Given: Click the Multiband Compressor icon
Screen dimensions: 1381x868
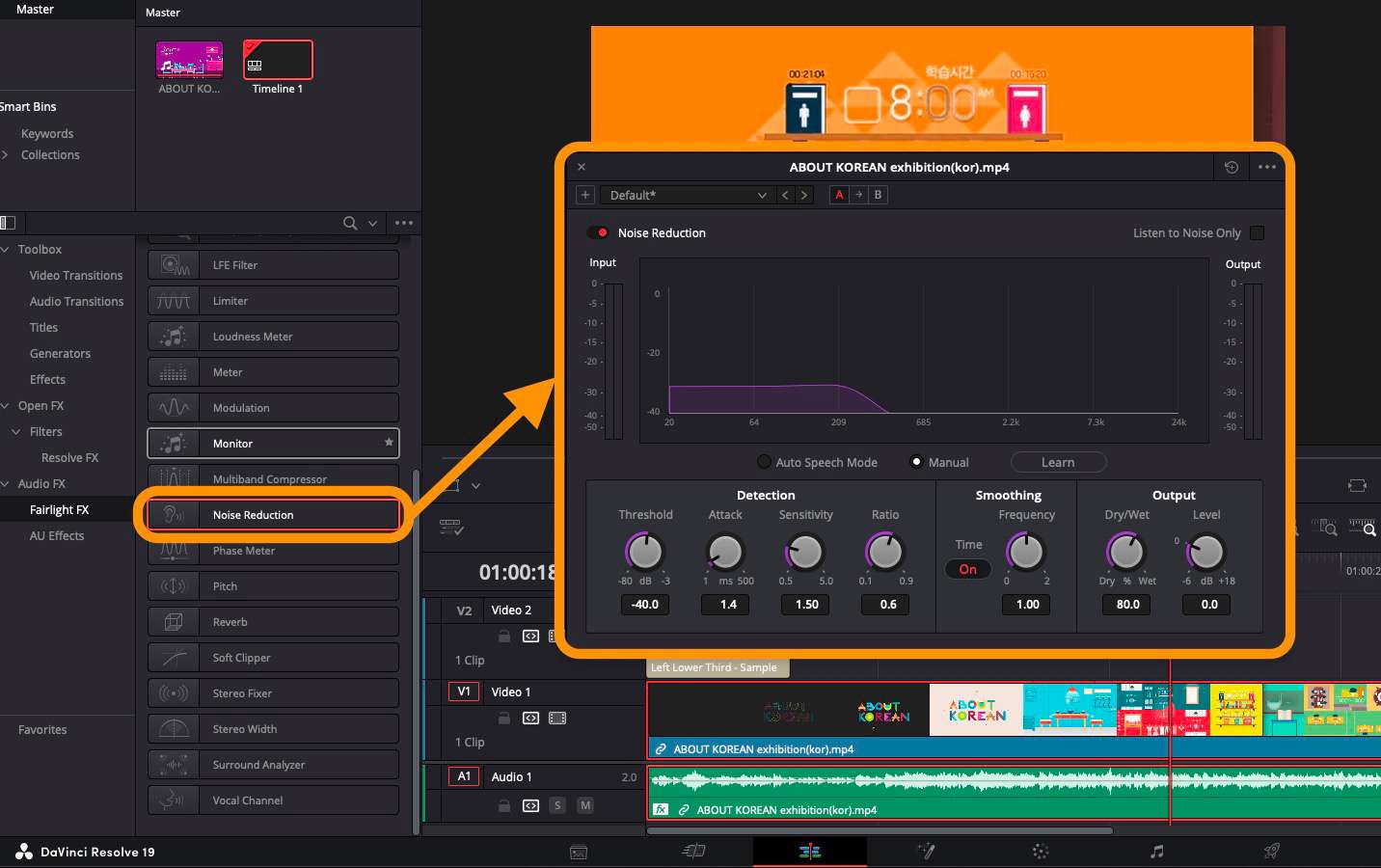Looking at the screenshot, I should point(174,478).
